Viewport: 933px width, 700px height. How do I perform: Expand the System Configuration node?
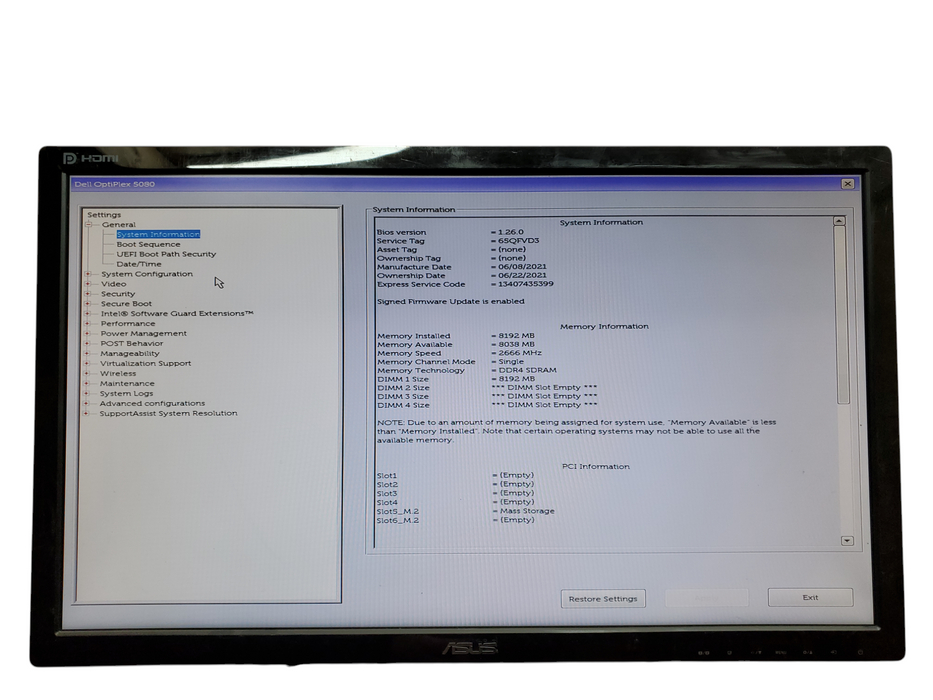88,274
